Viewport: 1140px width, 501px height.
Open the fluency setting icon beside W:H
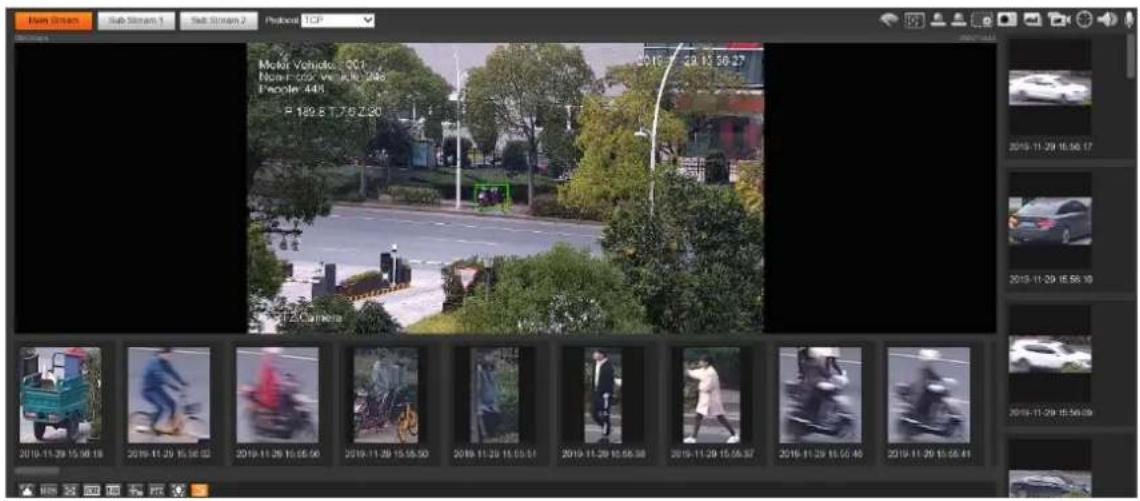coord(113,490)
